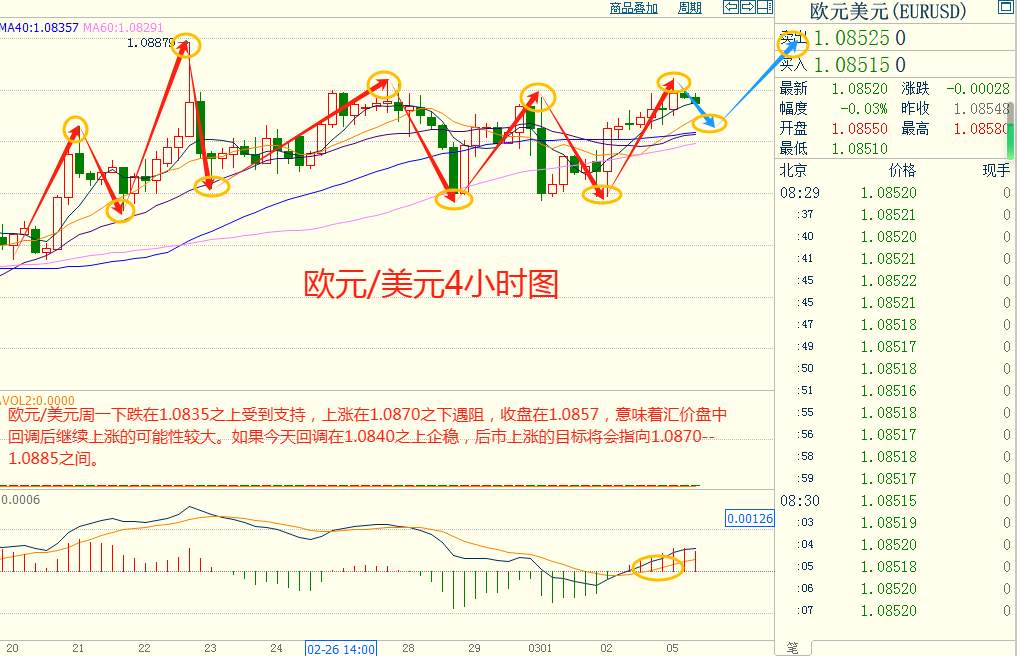Click the 现手 column header

pyautogui.click(x=996, y=171)
